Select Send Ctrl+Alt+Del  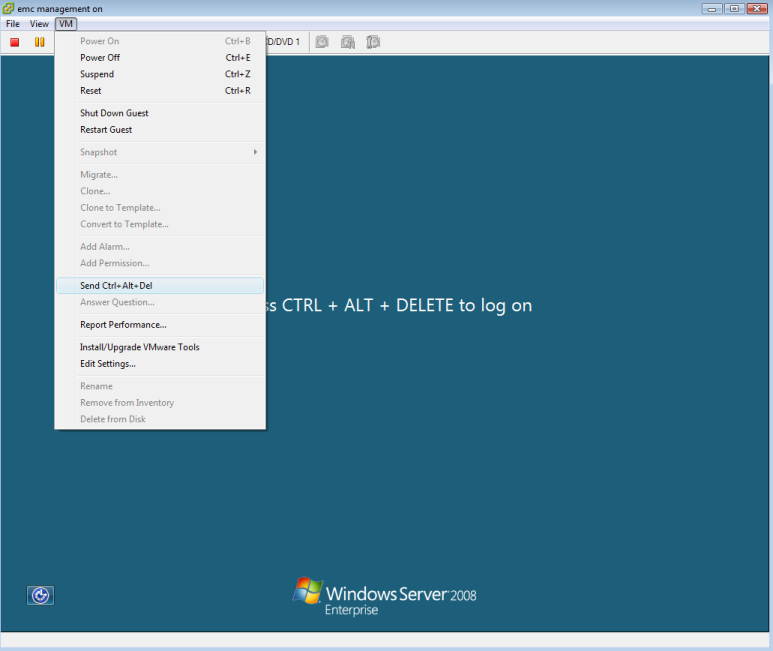116,286
